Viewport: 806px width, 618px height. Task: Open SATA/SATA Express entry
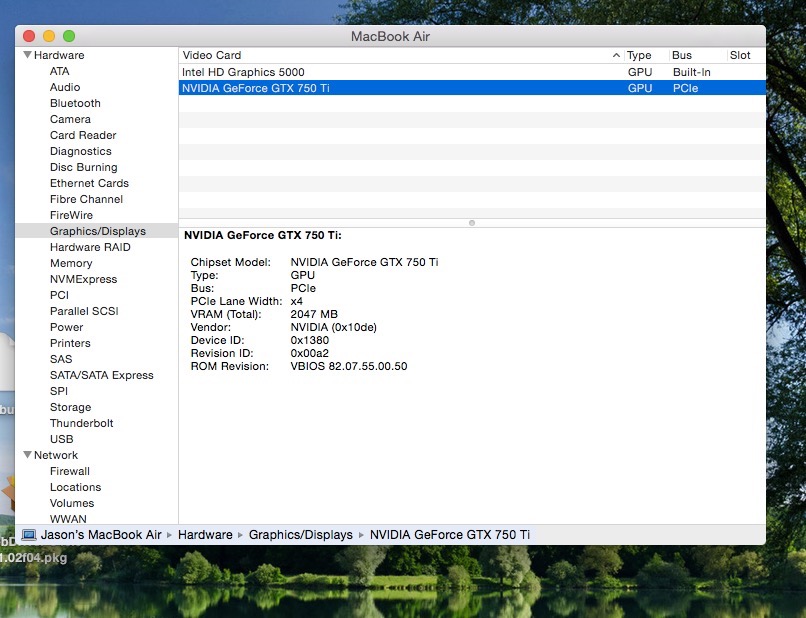[102, 375]
